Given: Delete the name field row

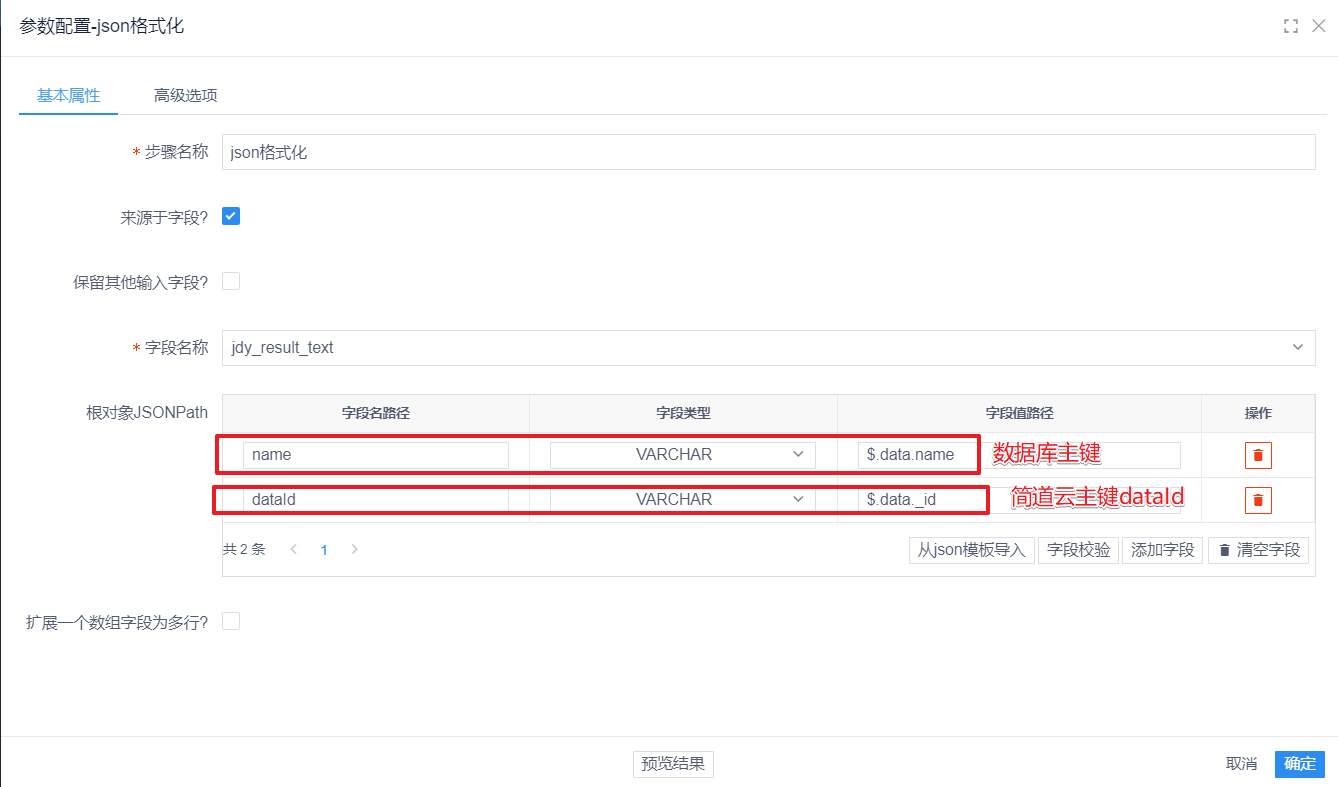Looking at the screenshot, I should point(1258,455).
